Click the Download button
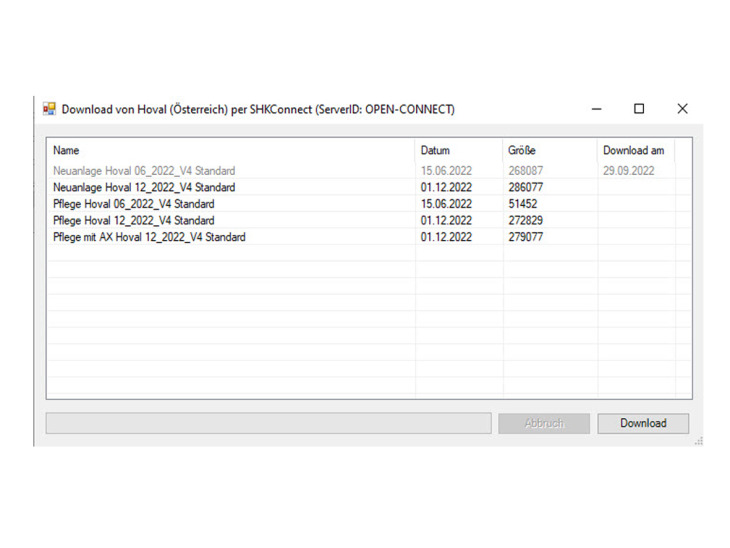 tap(643, 423)
